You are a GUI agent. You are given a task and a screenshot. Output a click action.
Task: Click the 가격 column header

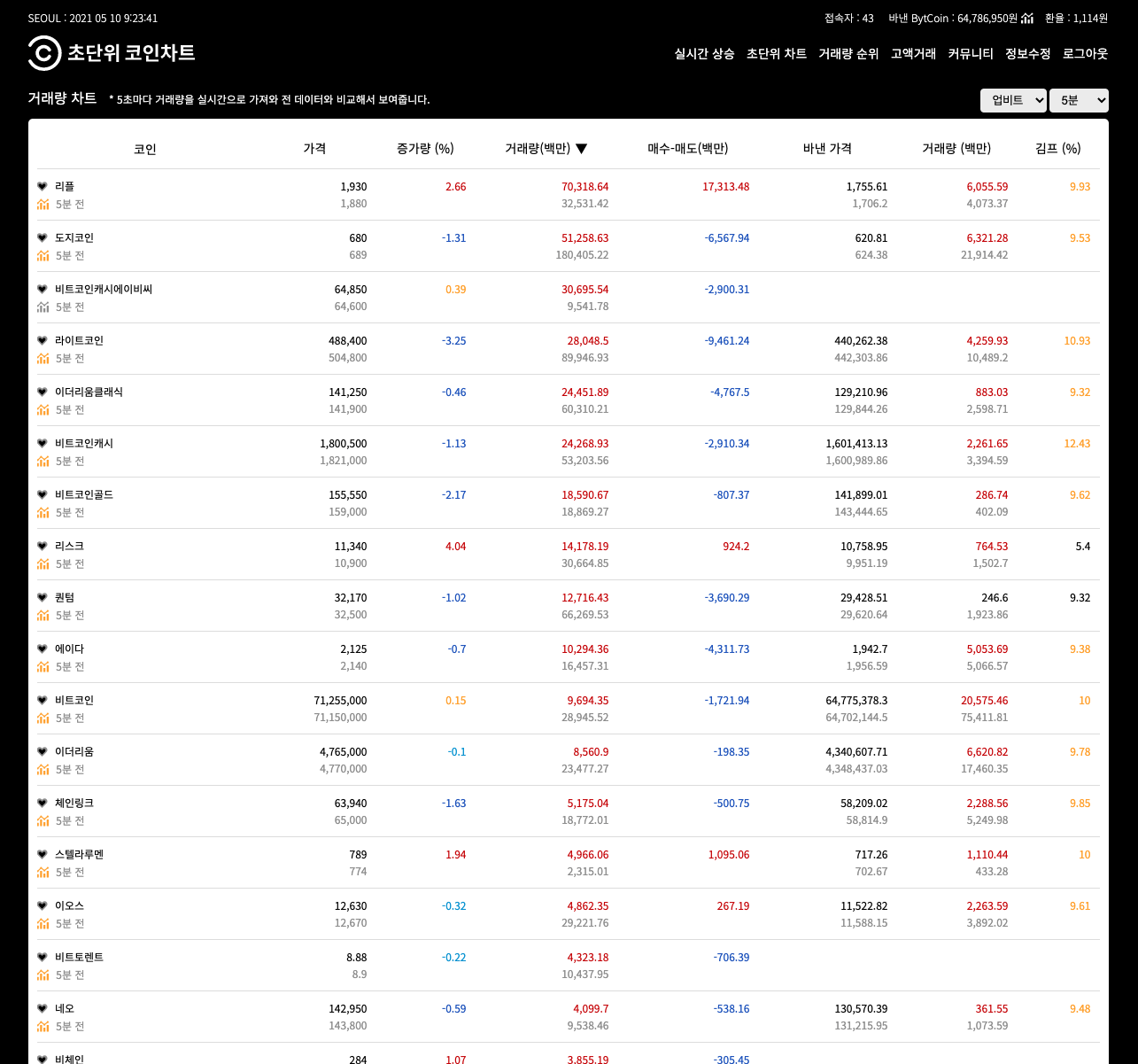(x=314, y=149)
